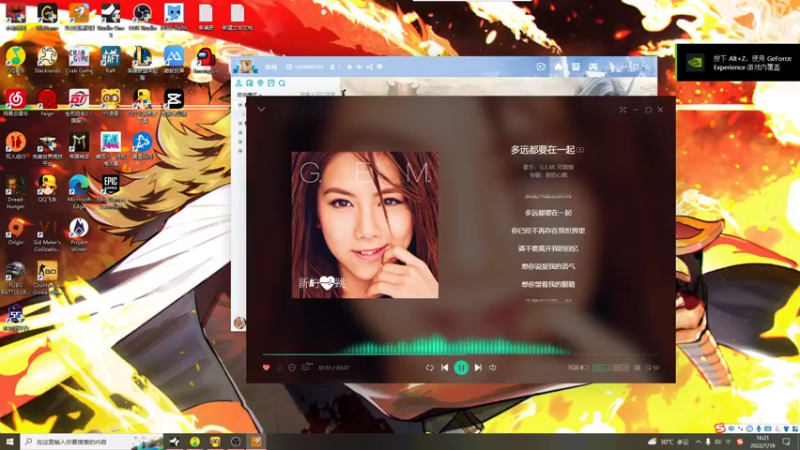800x450 pixels.
Task: Click the channel ID number in YY window
Action: coord(309,67)
